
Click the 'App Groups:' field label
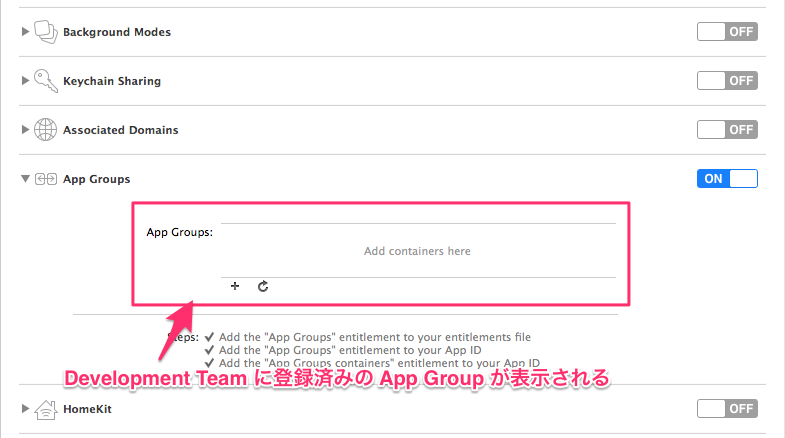pos(179,232)
